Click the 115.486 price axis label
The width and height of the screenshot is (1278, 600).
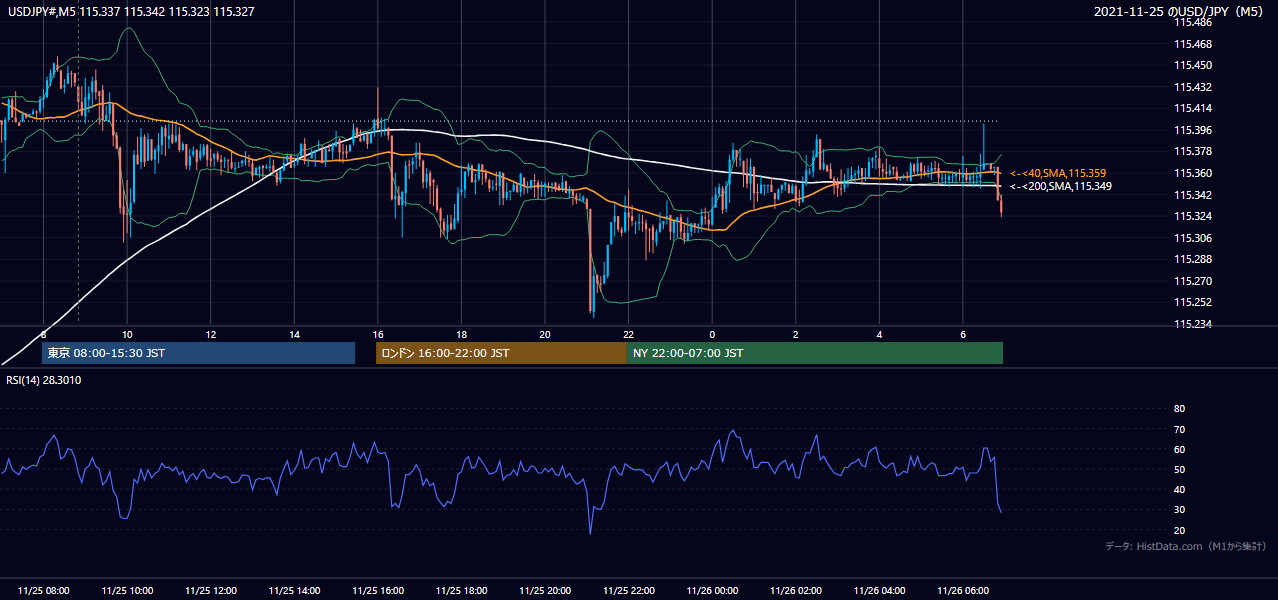pos(1192,22)
